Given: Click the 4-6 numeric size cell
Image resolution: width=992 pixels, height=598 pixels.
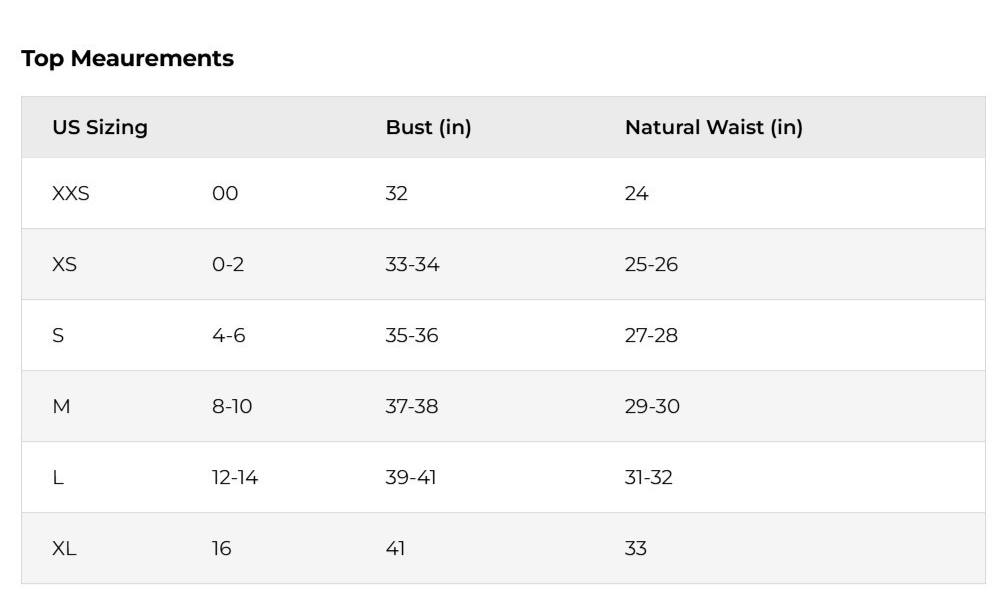Looking at the screenshot, I should click(228, 336).
